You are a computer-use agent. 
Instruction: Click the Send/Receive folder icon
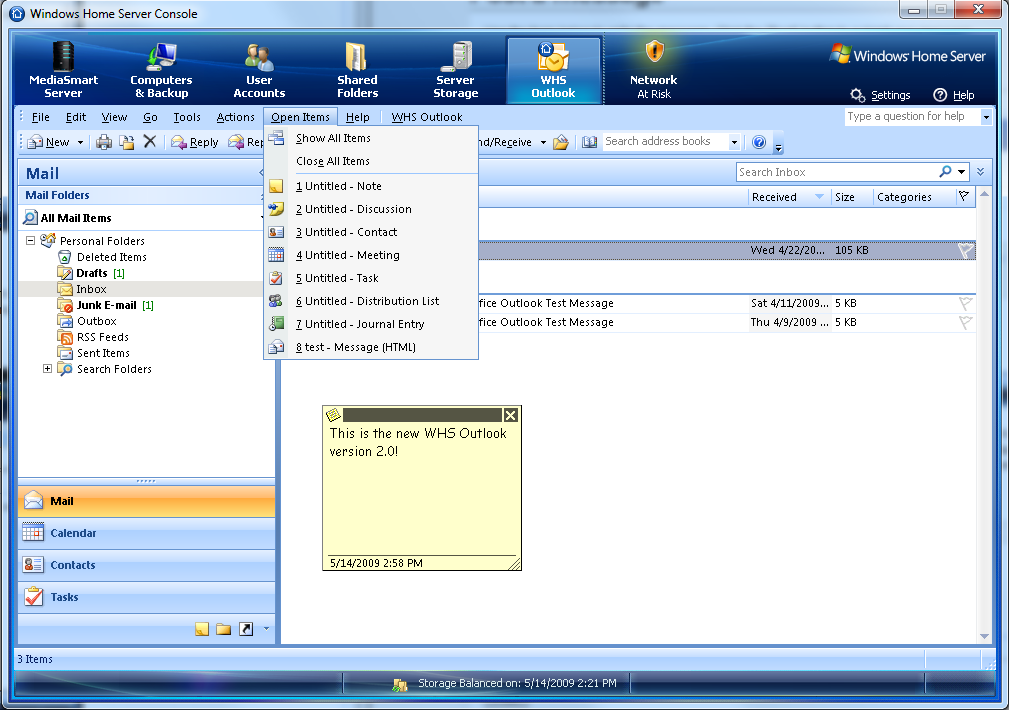coord(560,142)
